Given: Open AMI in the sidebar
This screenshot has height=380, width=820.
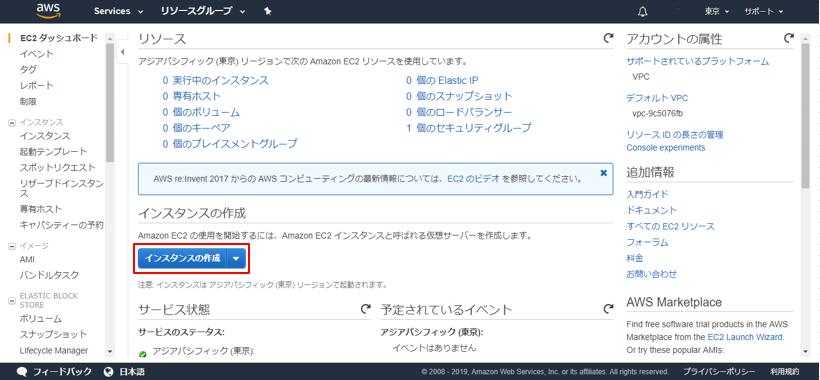Looking at the screenshot, I should [27, 259].
